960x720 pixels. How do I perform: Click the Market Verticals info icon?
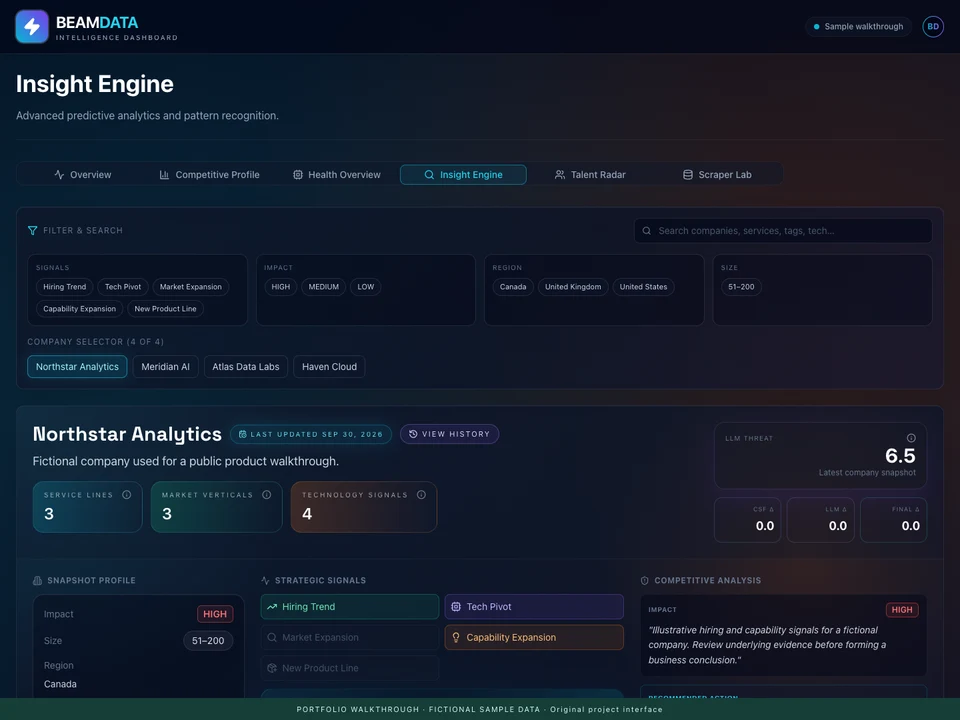(266, 495)
